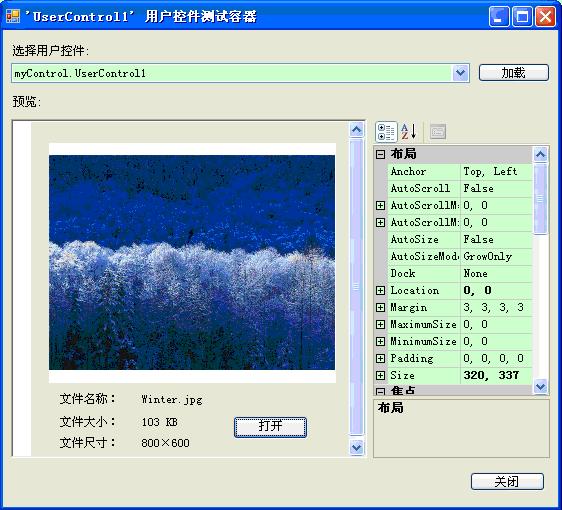Viewport: 562px width, 510px height.
Task: Click the preview panel scroll up arrow
Action: click(356, 129)
